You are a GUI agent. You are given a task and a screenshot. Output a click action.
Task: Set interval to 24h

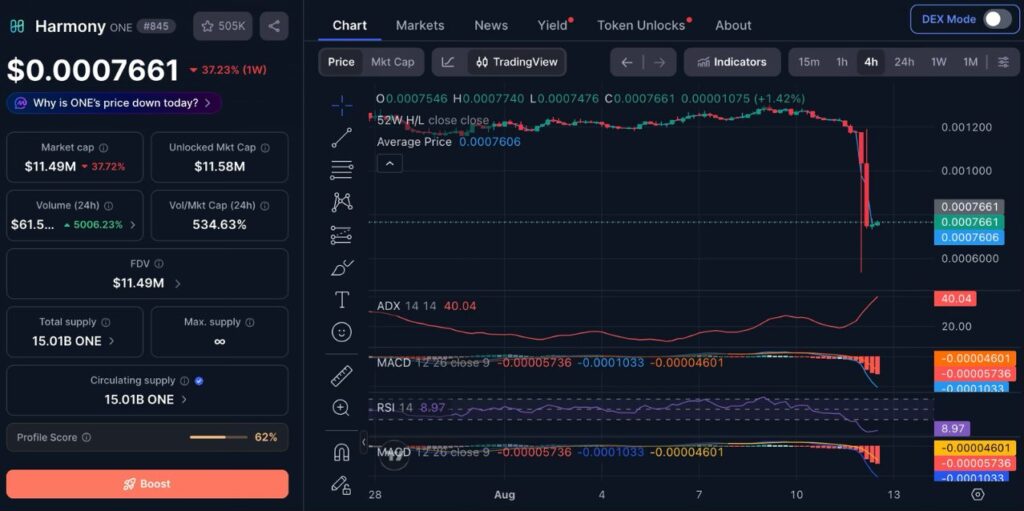pyautogui.click(x=904, y=62)
